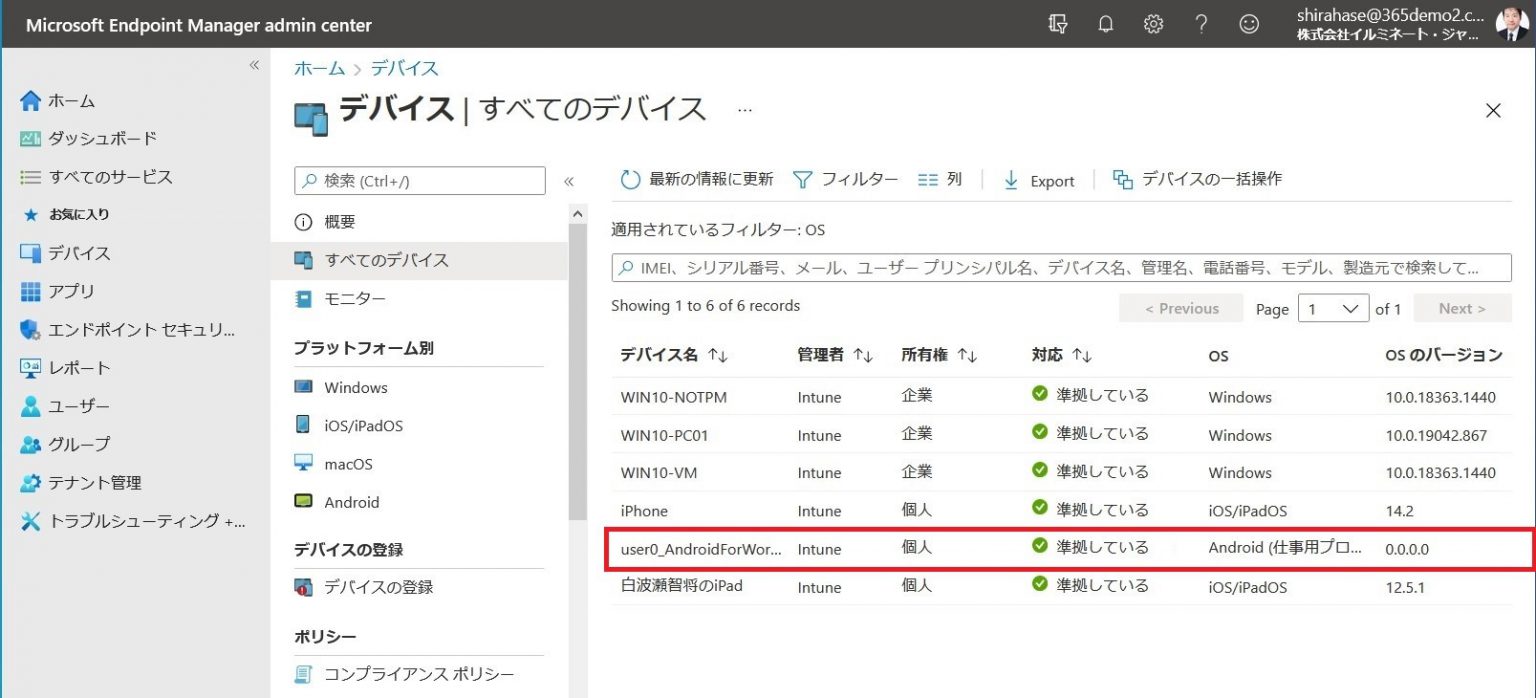Open the ホーム breadcrumb link
Viewport: 1536px width, 698px height.
(x=318, y=68)
